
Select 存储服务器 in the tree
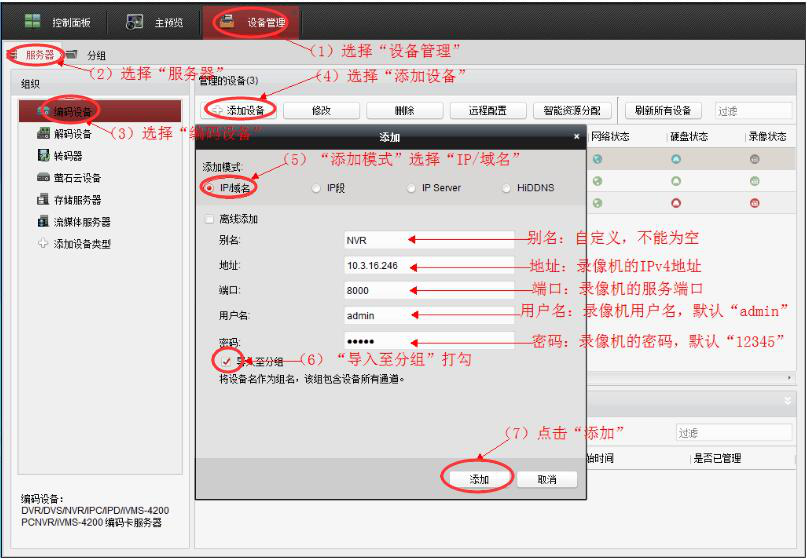tap(77, 200)
